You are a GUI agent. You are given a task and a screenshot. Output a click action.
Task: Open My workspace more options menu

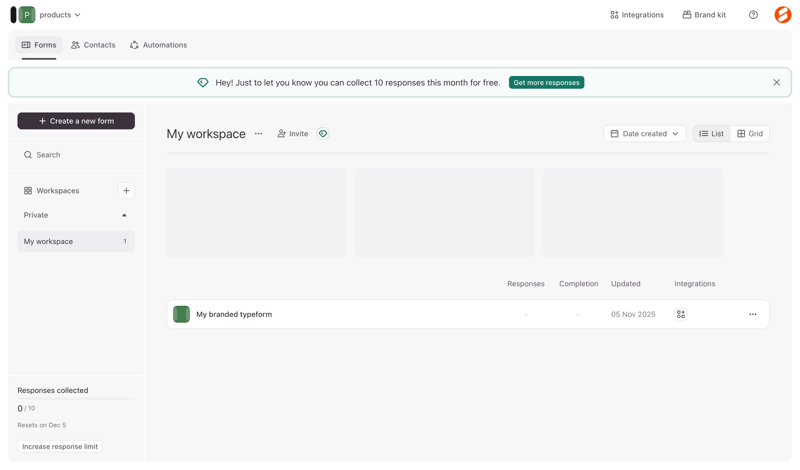258,134
